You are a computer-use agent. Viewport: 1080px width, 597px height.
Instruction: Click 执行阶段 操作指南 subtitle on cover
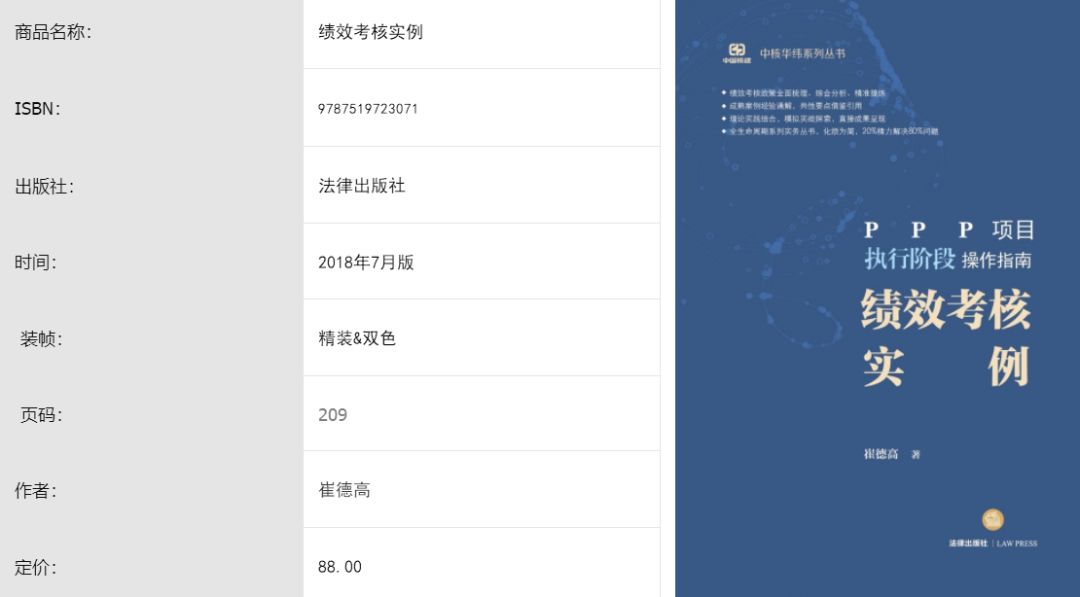click(x=947, y=260)
